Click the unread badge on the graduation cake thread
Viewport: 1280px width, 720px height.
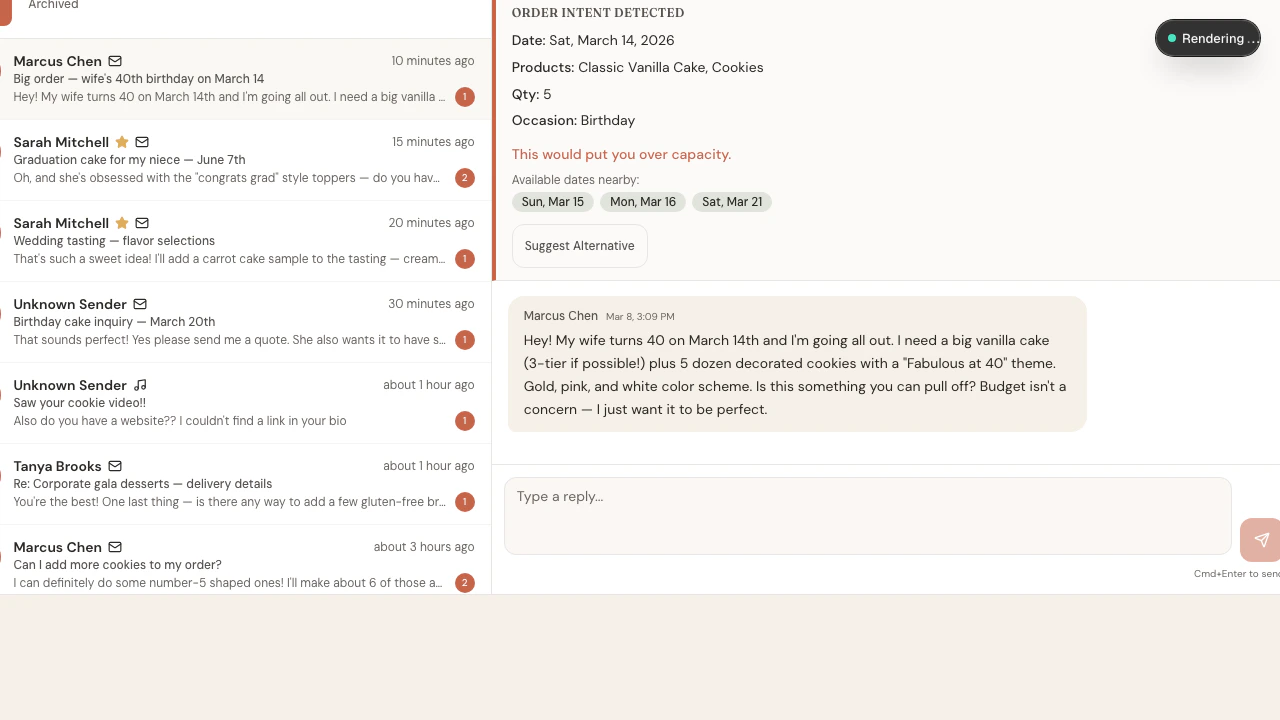[x=464, y=178]
